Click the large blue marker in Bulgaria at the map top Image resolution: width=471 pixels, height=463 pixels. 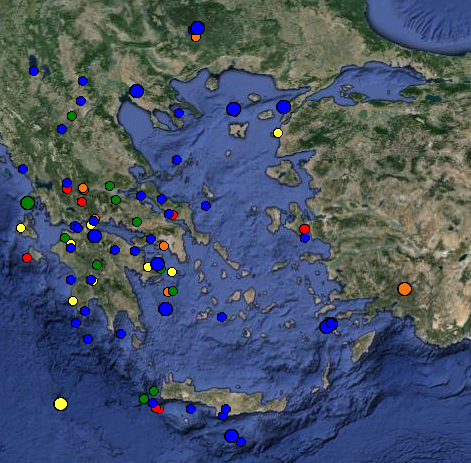pos(198,28)
